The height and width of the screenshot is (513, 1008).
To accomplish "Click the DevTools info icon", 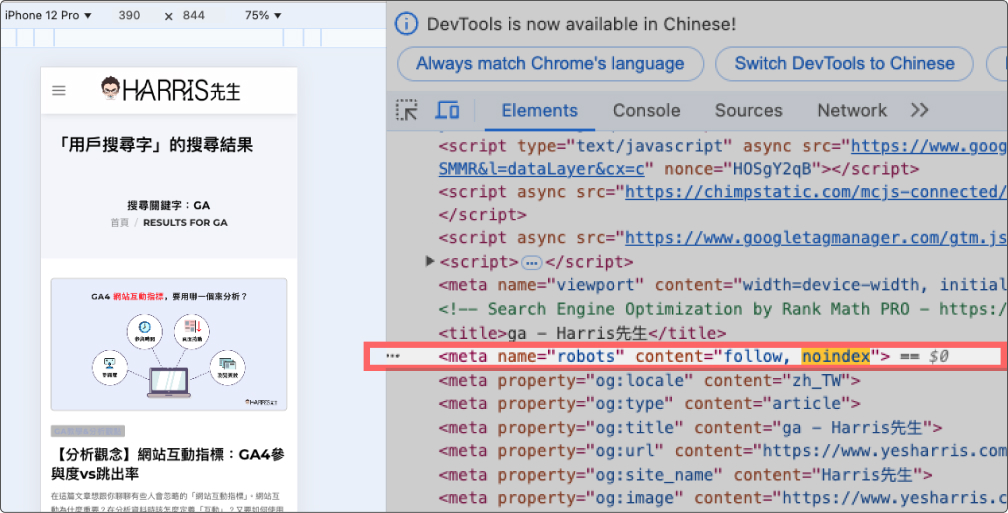I will pyautogui.click(x=406, y=24).
